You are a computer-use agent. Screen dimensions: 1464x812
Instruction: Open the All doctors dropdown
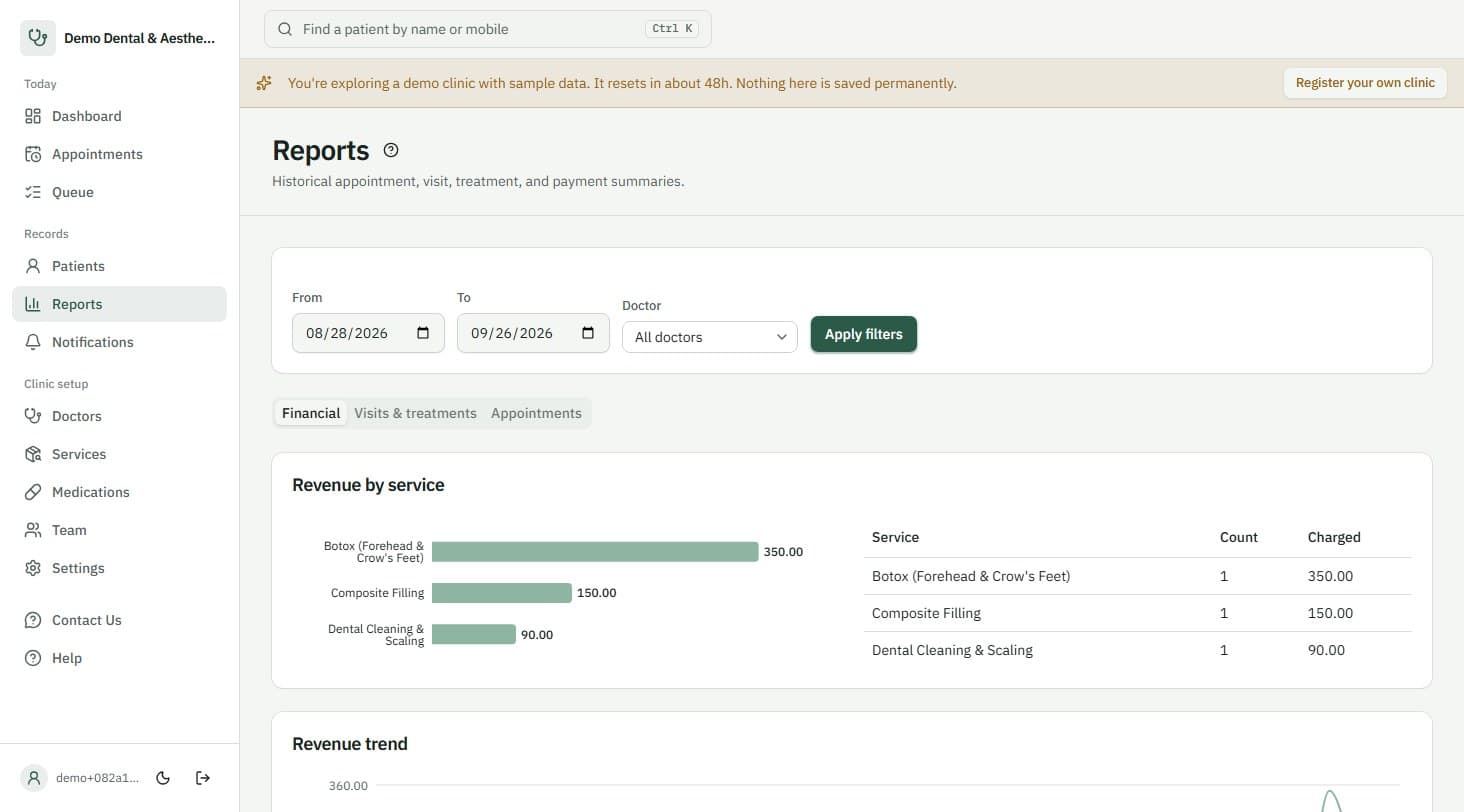[x=710, y=337]
